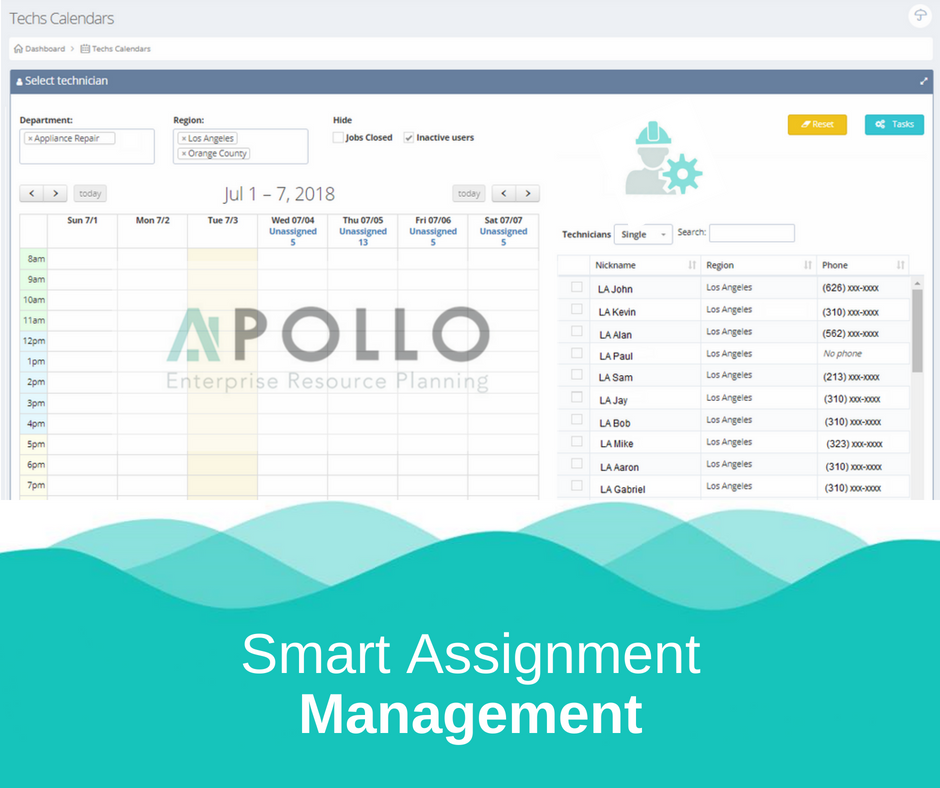Select technician LA Paul checkbox
The width and height of the screenshot is (940, 788).
point(577,353)
